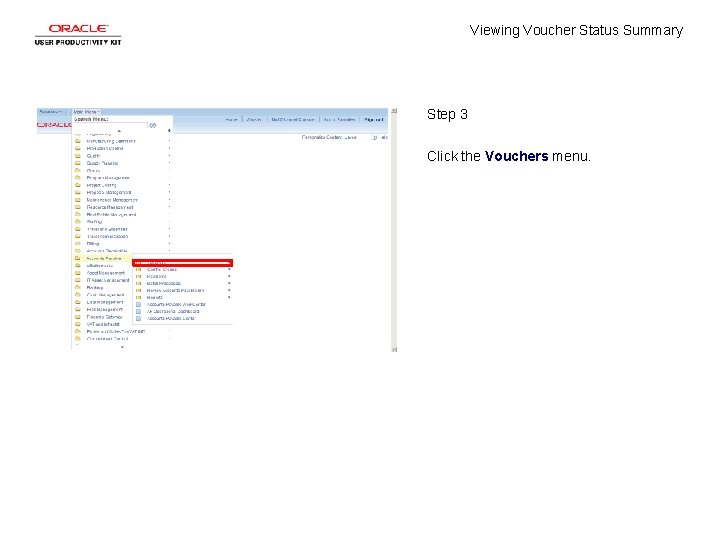Screen dimensions: 720x540
Task: Select IT Asset Management entry
Action: pos(108,280)
